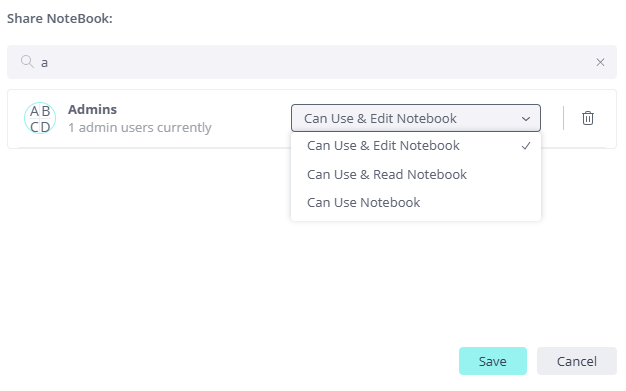Choose 'Can Use & Read Notebook' option
The width and height of the screenshot is (626, 391).
(416, 175)
